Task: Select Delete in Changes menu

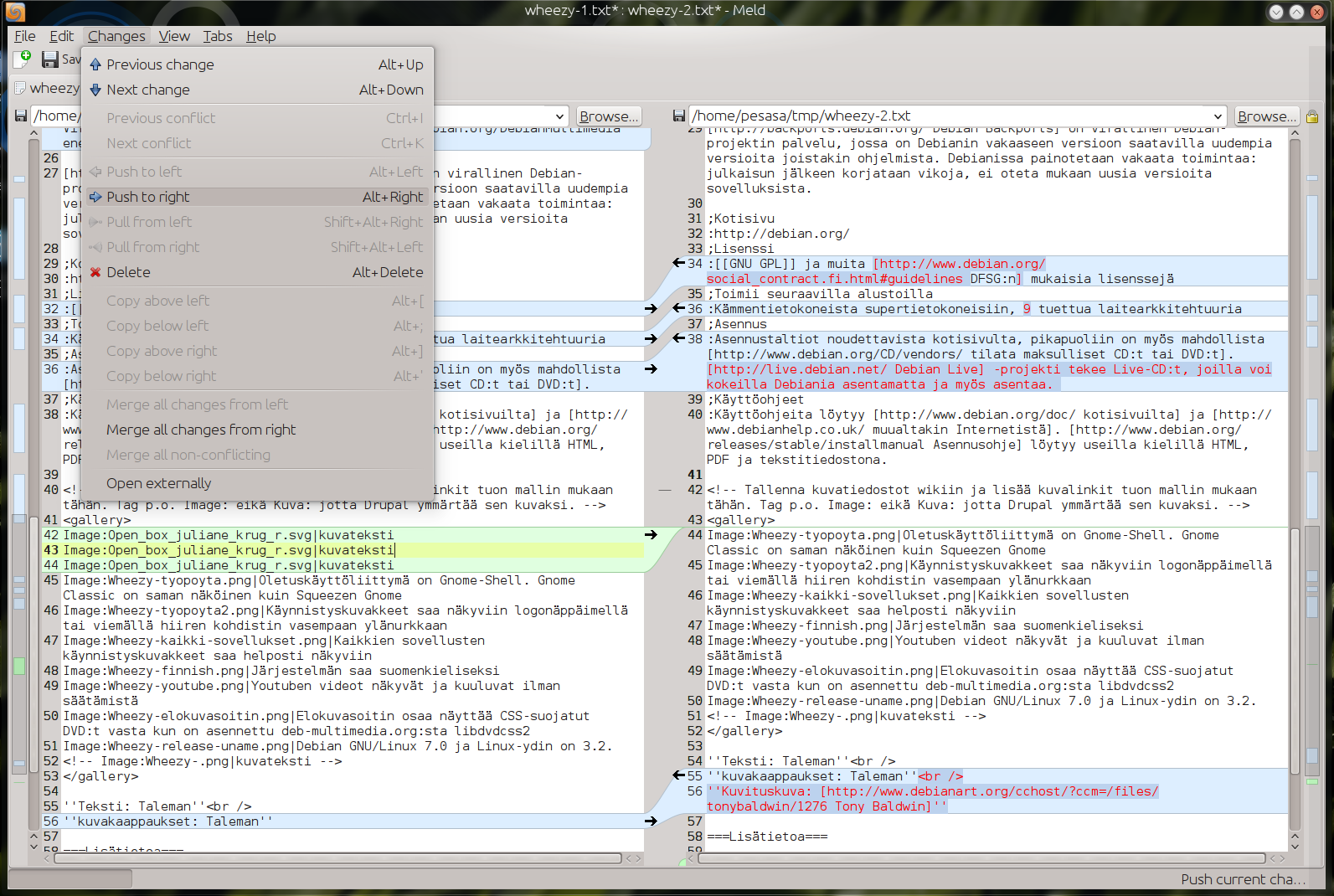Action: [x=257, y=272]
